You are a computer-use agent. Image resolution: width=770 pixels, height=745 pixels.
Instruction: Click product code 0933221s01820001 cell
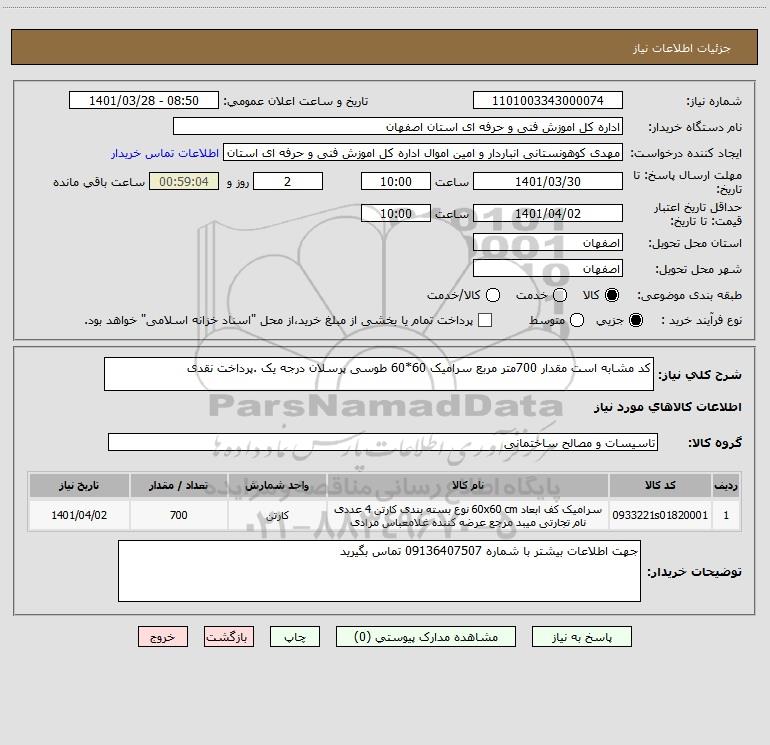pyautogui.click(x=660, y=515)
